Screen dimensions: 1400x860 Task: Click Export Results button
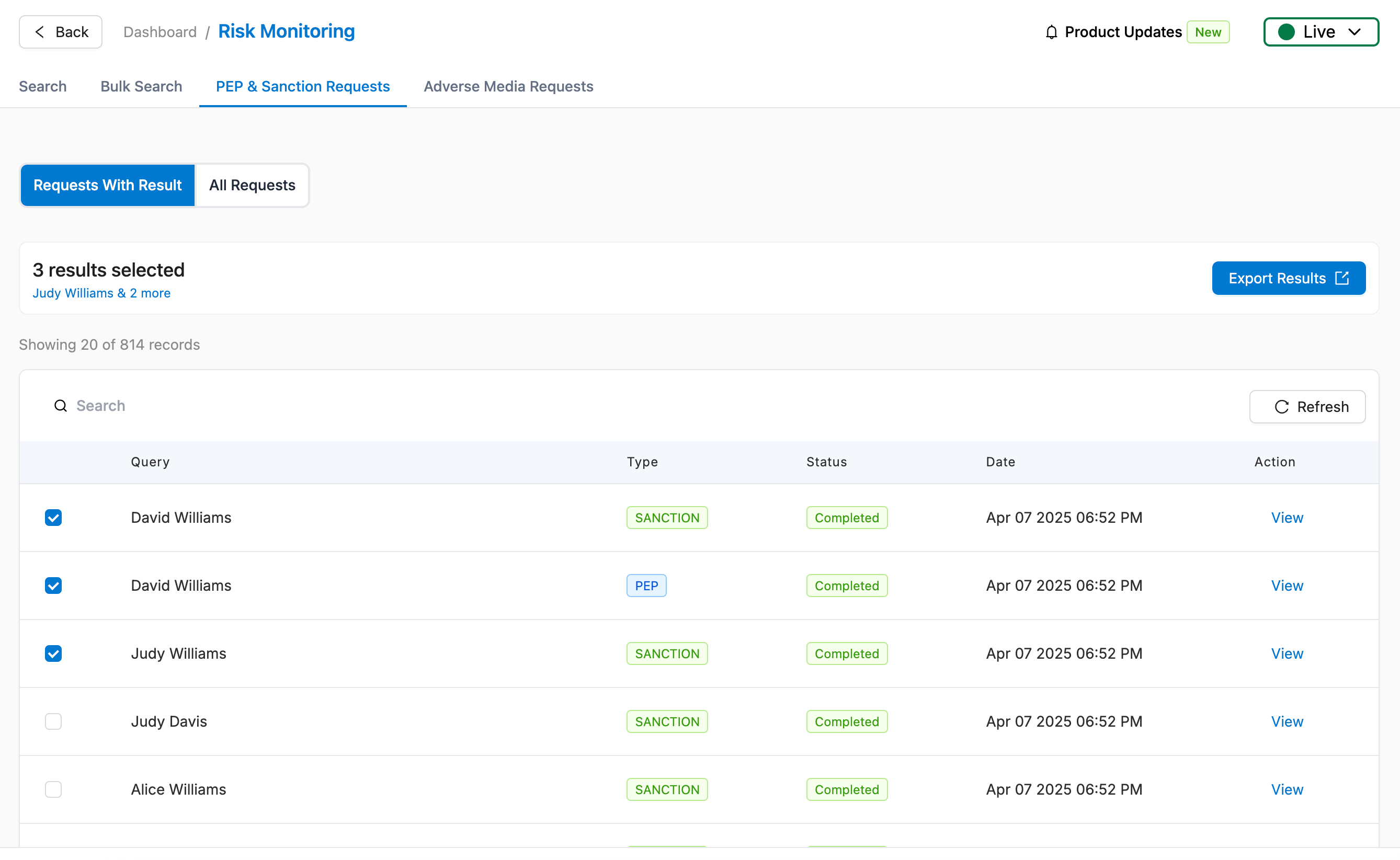(x=1289, y=278)
